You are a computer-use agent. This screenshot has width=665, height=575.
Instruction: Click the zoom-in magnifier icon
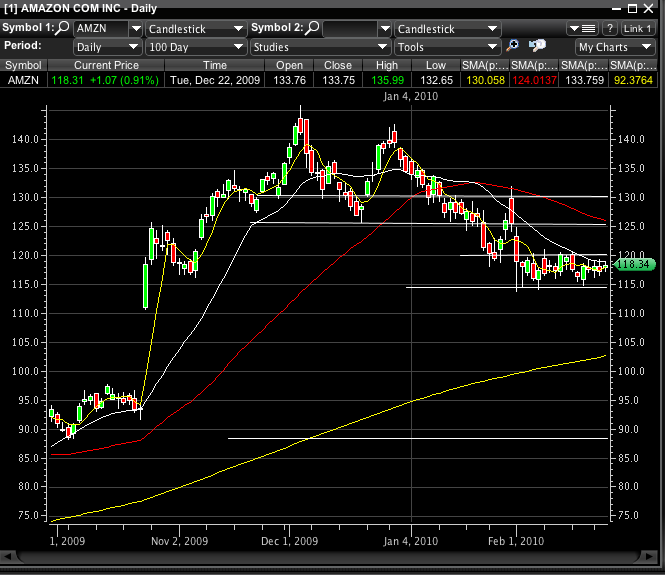[513, 46]
